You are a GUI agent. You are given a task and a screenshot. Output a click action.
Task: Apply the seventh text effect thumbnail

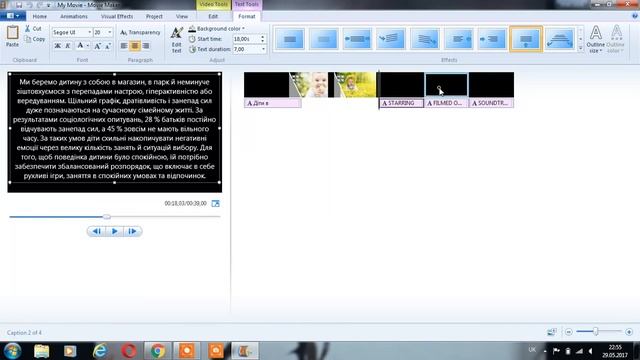point(492,39)
